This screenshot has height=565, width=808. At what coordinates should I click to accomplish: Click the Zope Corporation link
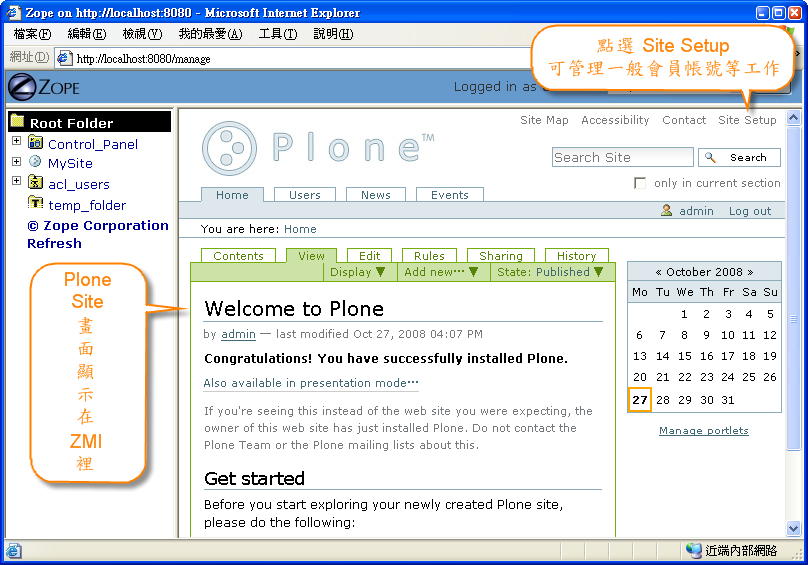[x=97, y=226]
